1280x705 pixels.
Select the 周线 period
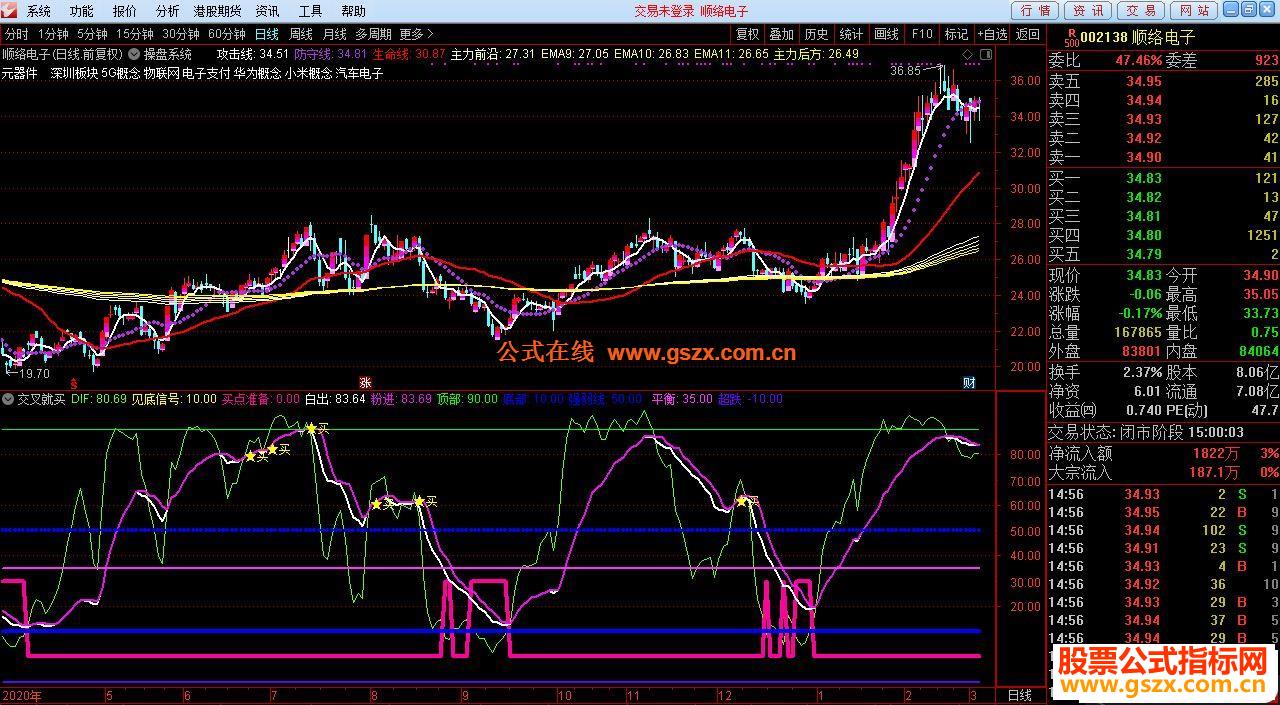point(301,33)
